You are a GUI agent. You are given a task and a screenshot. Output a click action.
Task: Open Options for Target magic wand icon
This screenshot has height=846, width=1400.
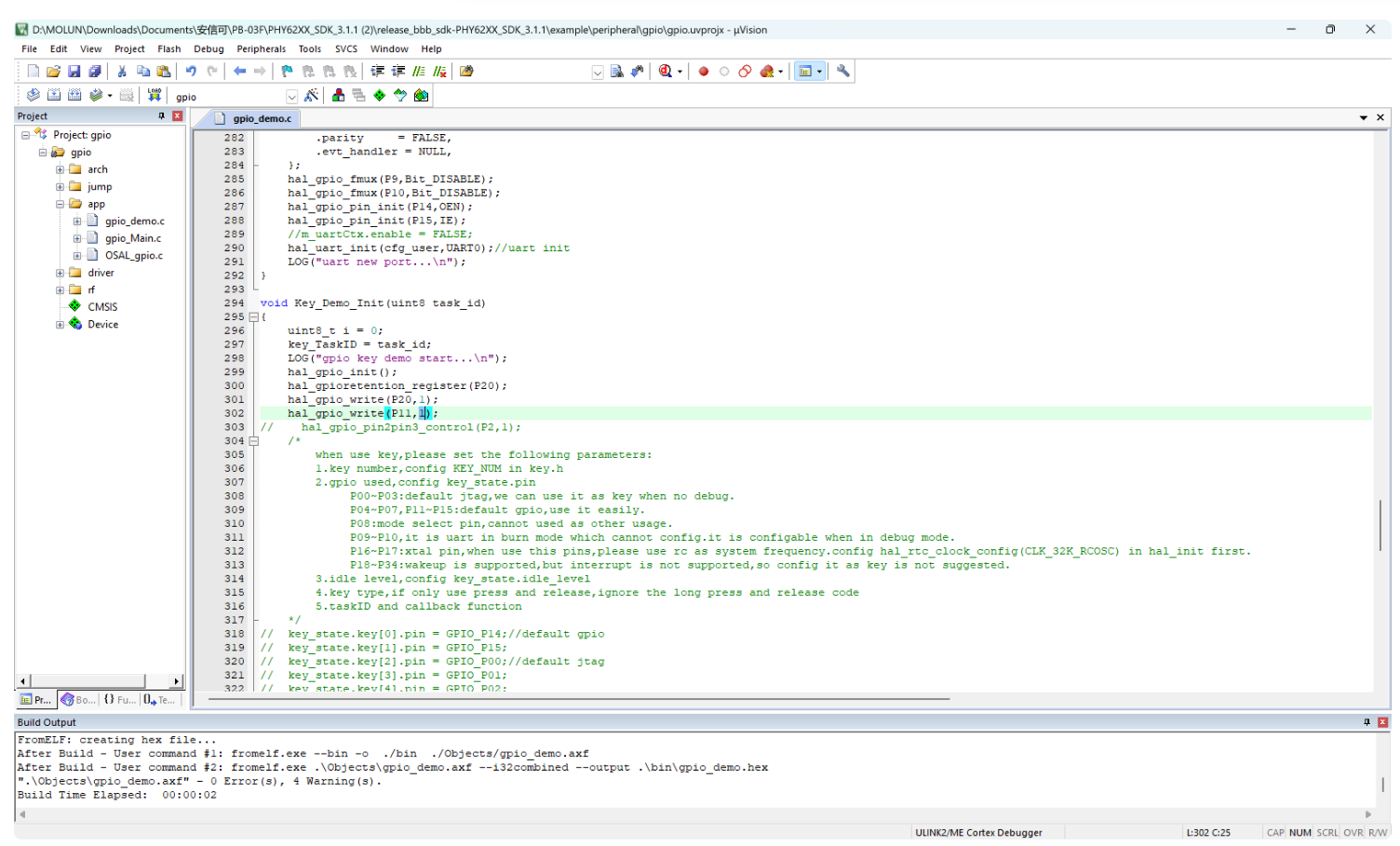point(312,95)
